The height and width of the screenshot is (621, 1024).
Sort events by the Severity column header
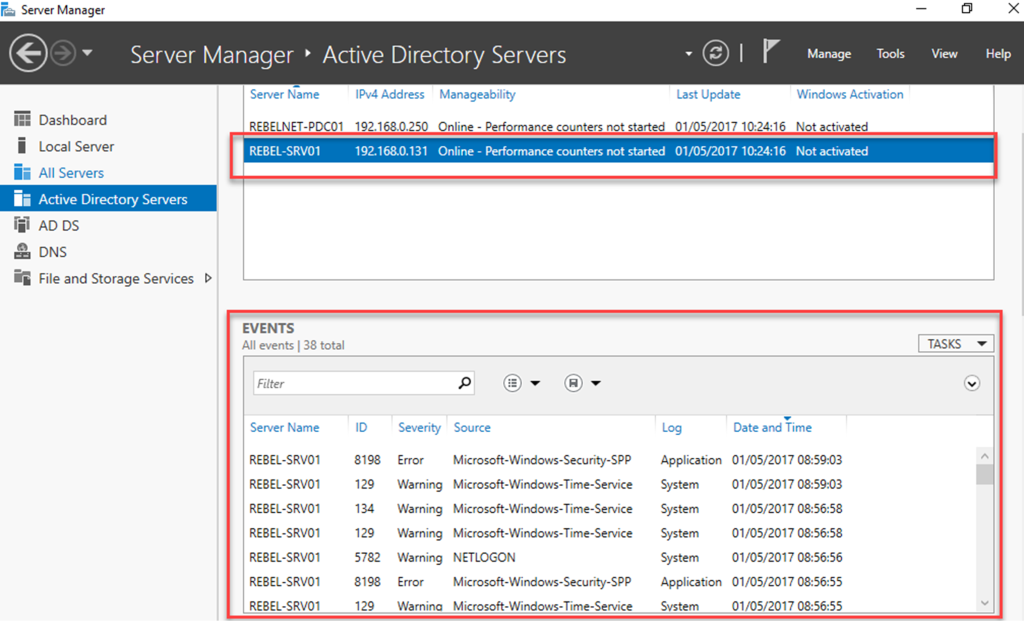coord(419,427)
